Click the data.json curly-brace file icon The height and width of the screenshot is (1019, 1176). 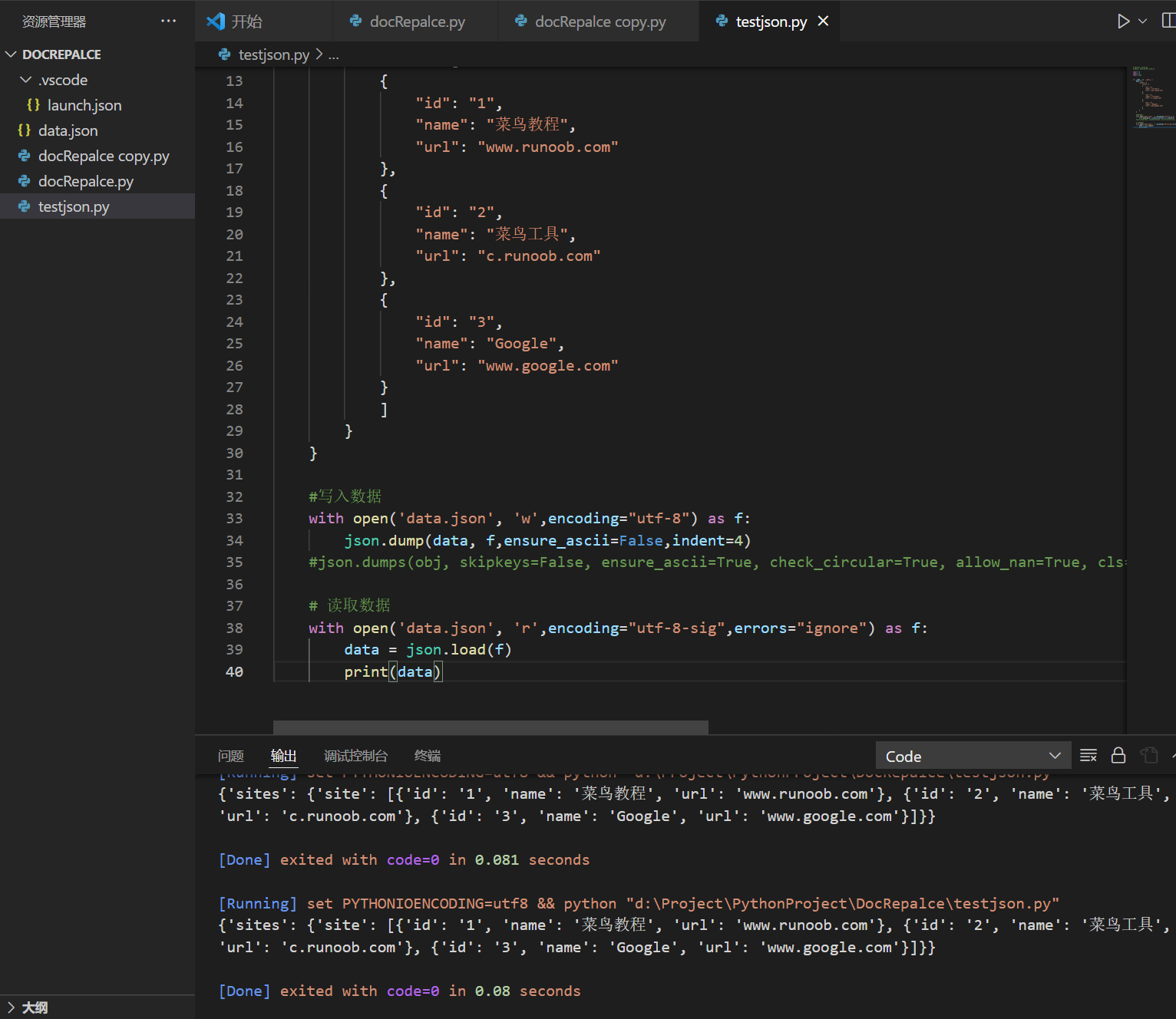point(24,130)
